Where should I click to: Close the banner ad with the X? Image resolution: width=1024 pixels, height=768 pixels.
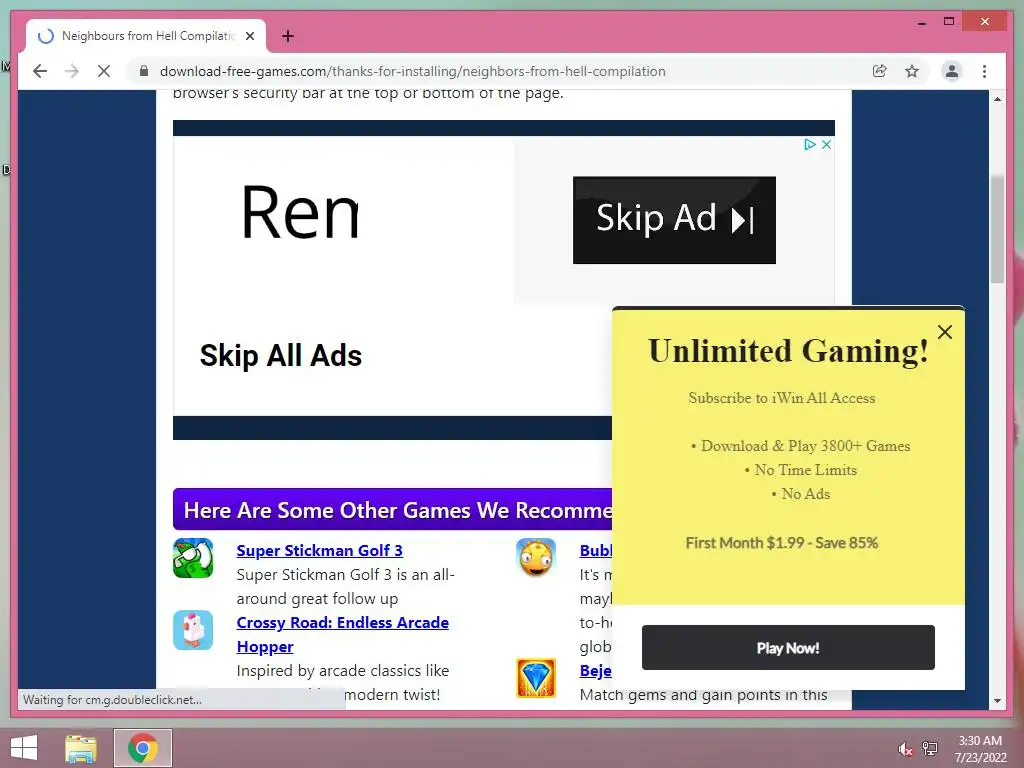point(826,144)
